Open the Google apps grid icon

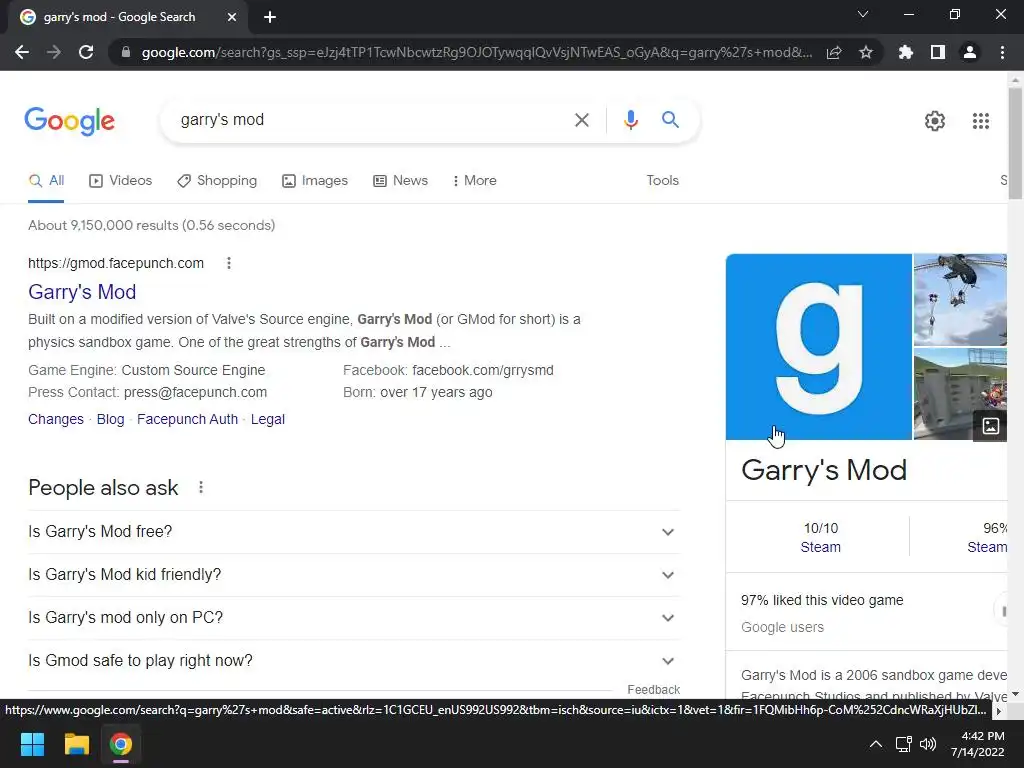tap(980, 121)
